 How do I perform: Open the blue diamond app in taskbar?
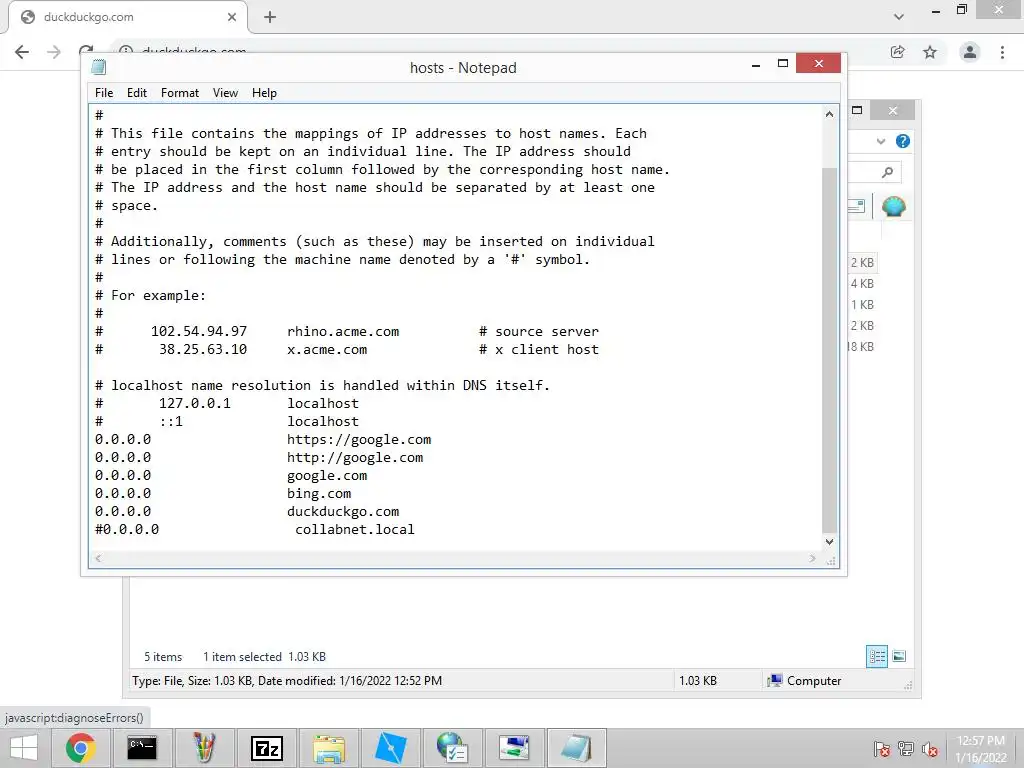pos(391,748)
